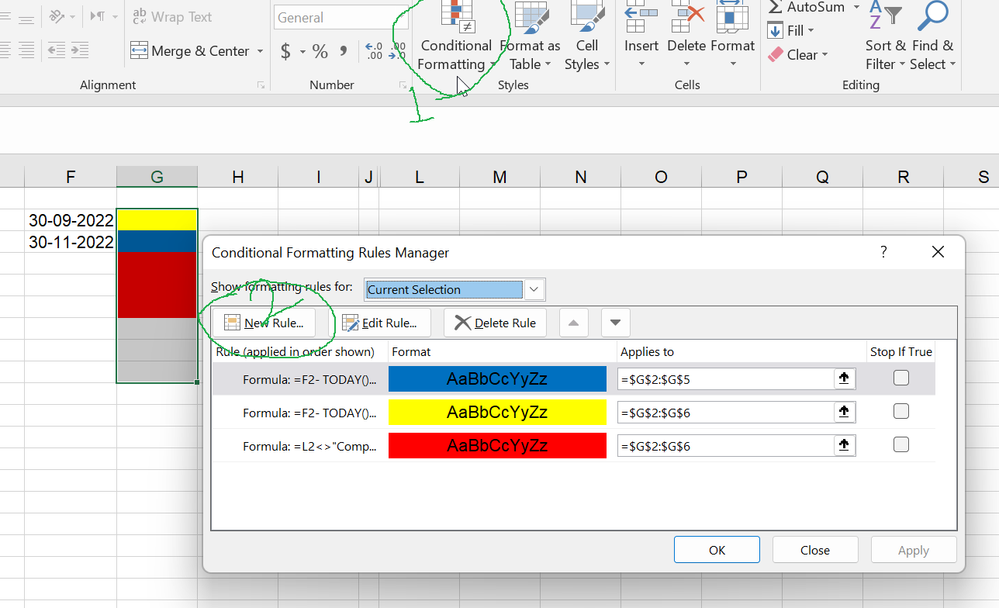Screen dimensions: 999x608
Task: Open Conditional Formatting menu
Action: pos(456,37)
